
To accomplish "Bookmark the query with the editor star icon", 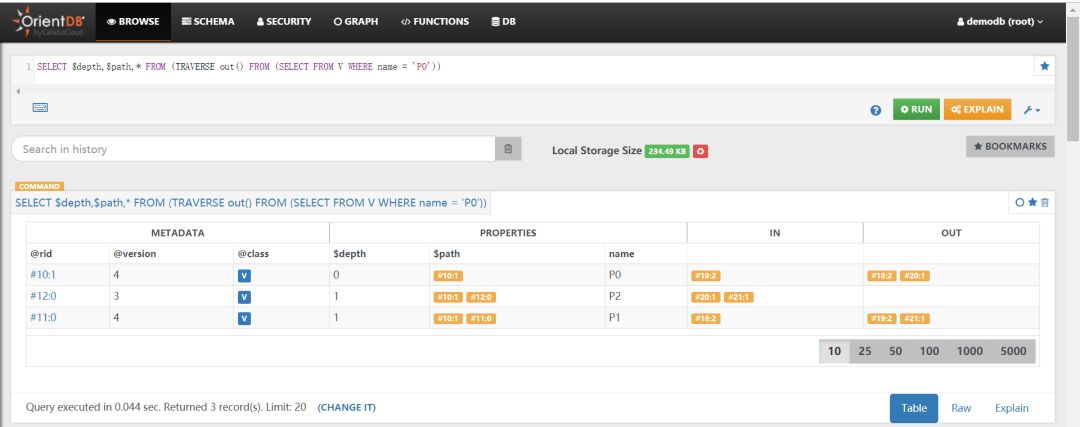I will pyautogui.click(x=1045, y=66).
